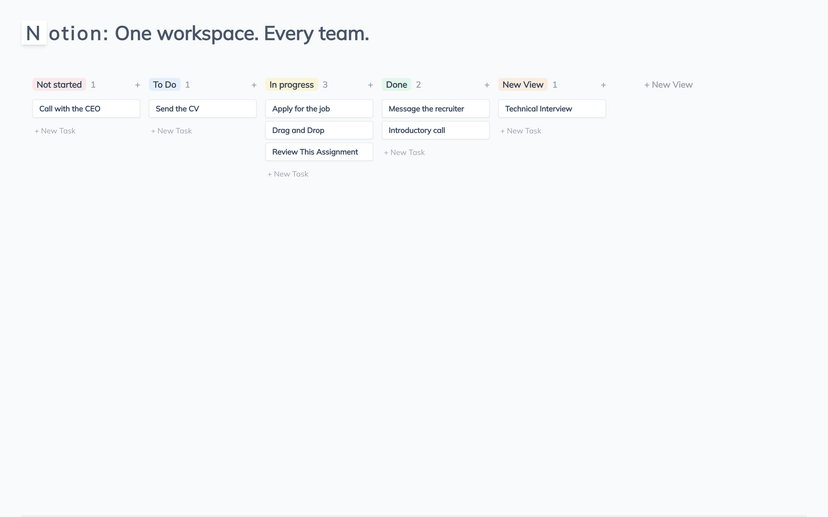Select the In progress yellow label
This screenshot has height=517, width=828.
point(291,85)
